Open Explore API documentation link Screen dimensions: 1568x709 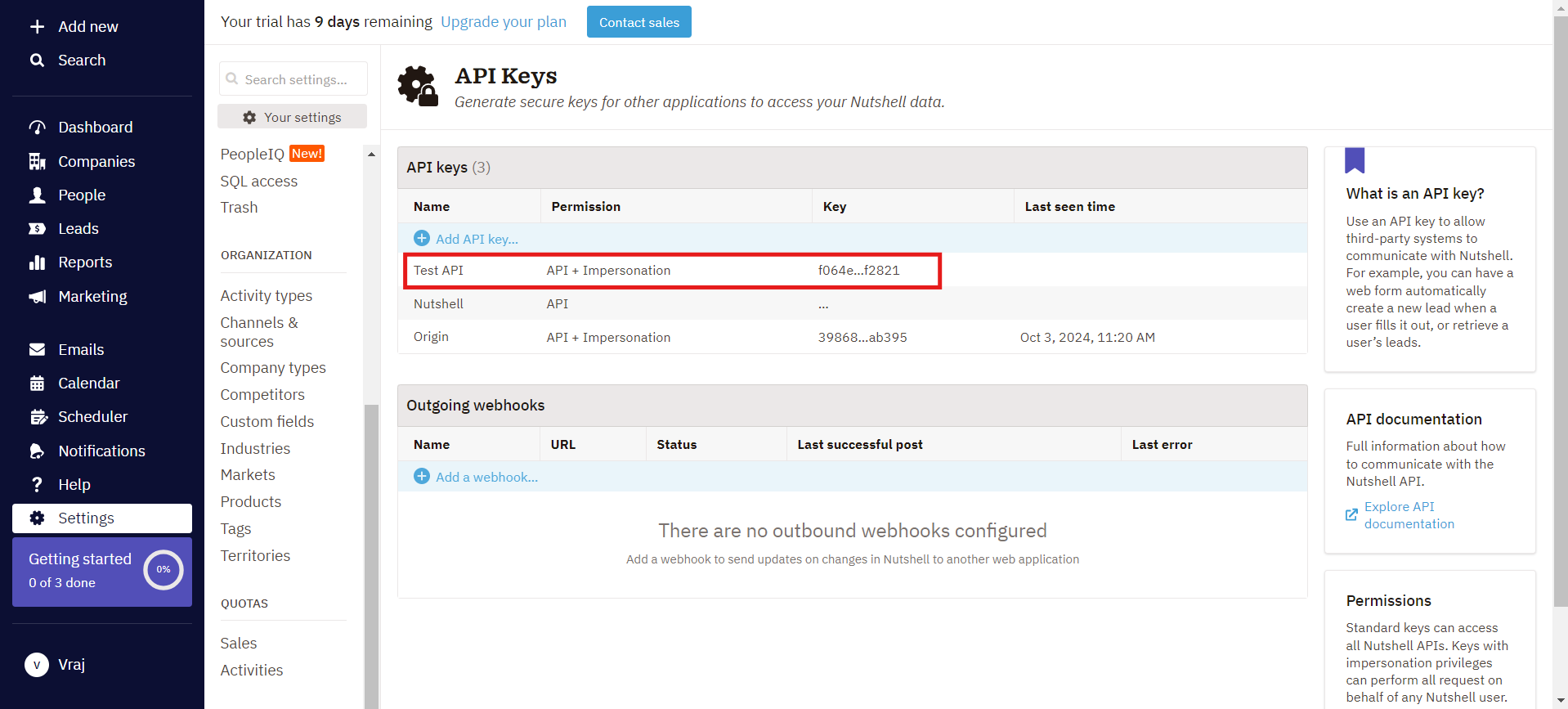pyautogui.click(x=1409, y=515)
